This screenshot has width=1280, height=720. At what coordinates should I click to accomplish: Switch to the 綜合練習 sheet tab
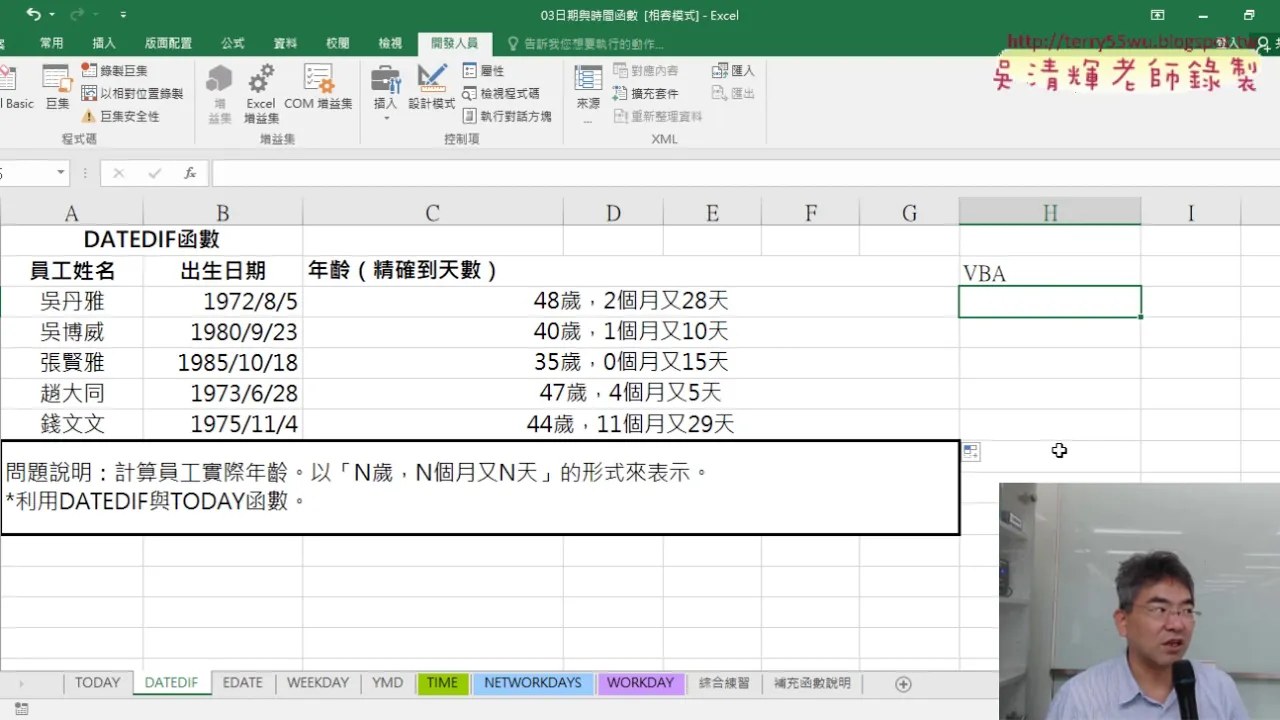tap(724, 683)
